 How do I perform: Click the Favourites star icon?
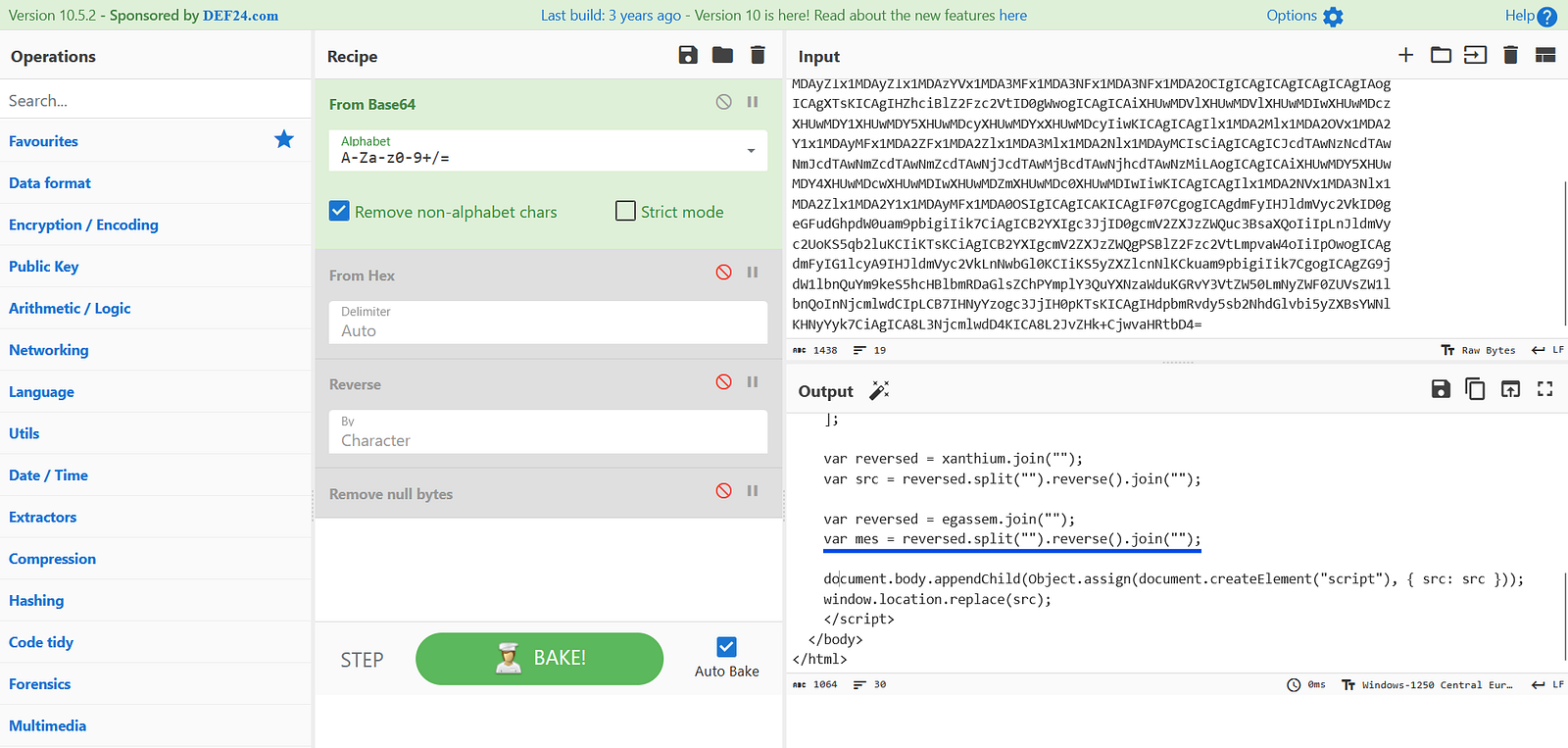[284, 139]
